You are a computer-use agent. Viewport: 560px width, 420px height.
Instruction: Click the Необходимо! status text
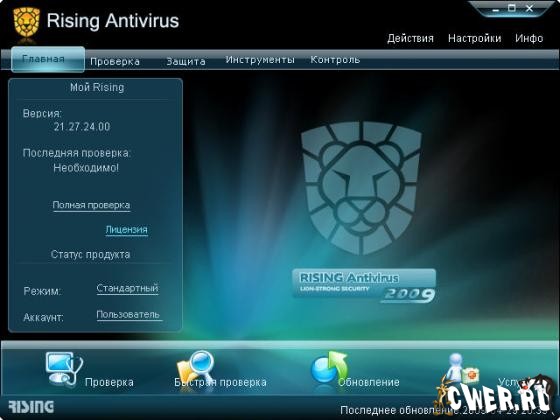coord(86,168)
